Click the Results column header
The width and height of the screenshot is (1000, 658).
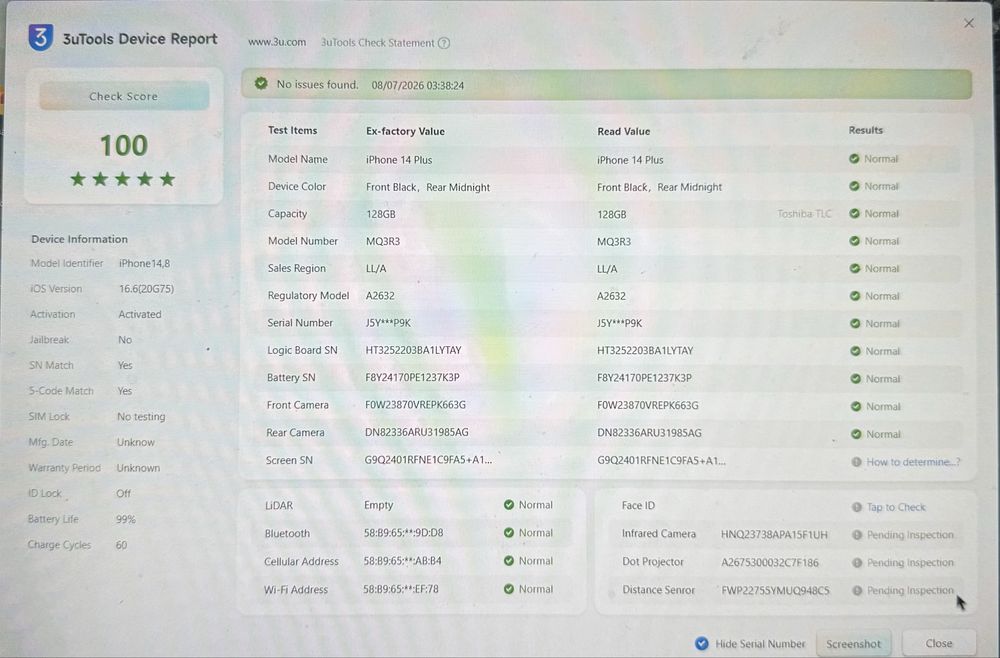pos(865,130)
